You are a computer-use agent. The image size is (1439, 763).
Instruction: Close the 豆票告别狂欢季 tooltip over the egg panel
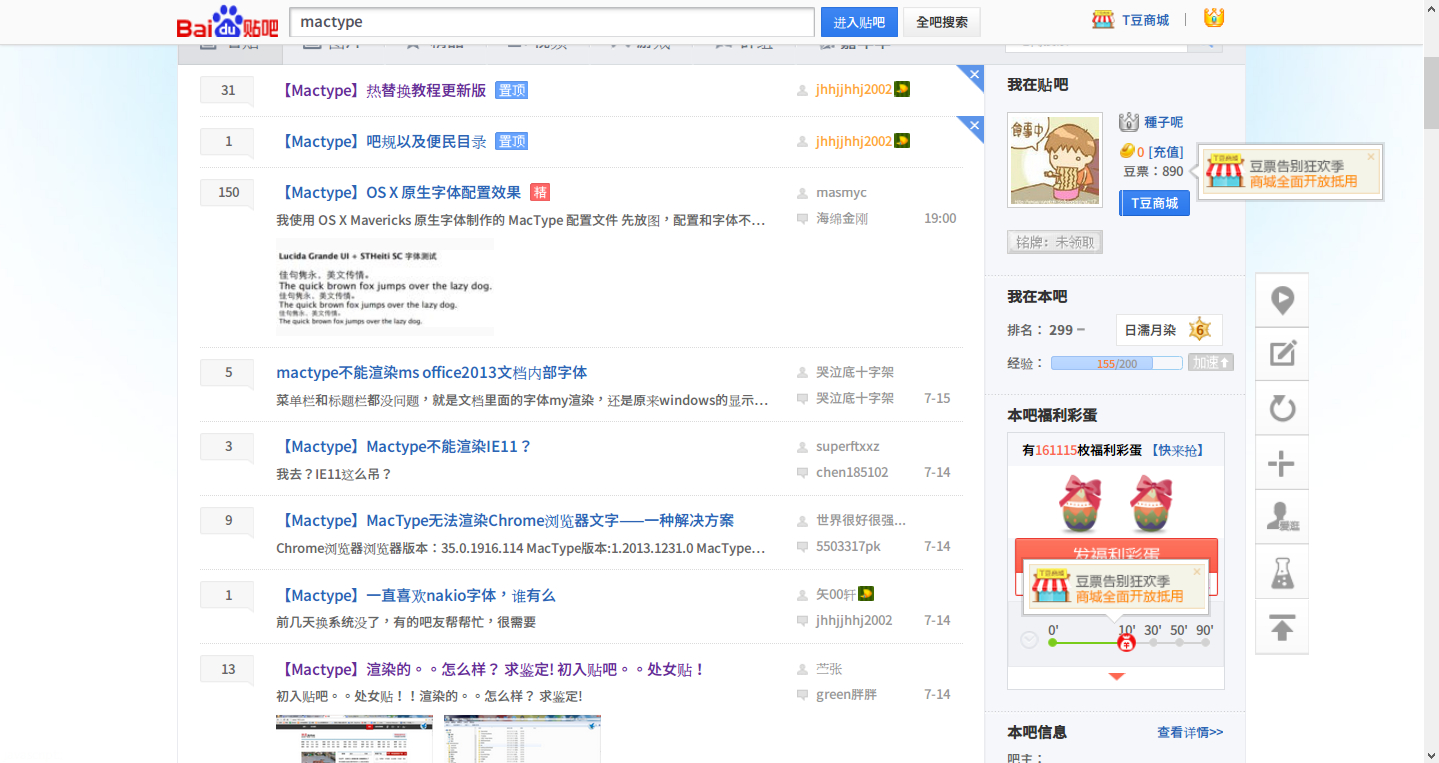(1196, 572)
